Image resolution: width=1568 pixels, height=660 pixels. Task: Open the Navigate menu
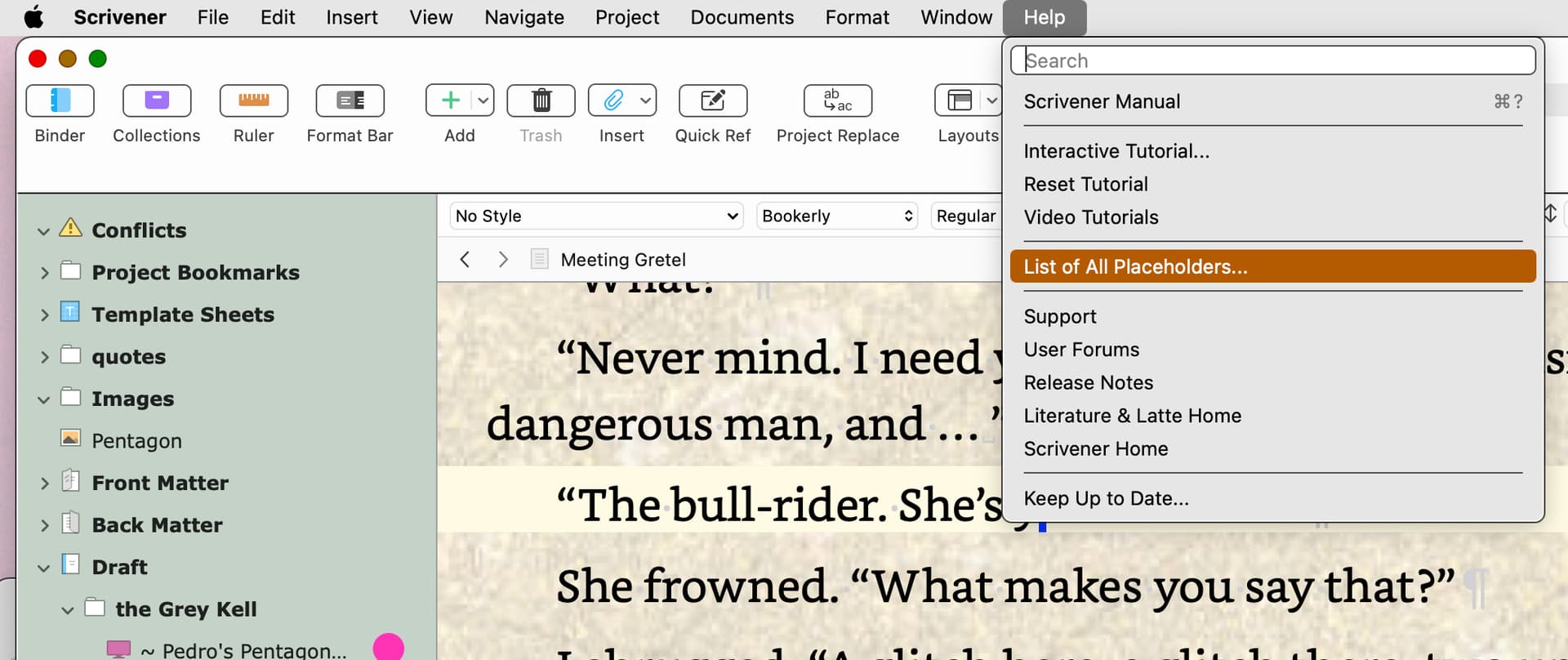point(524,17)
